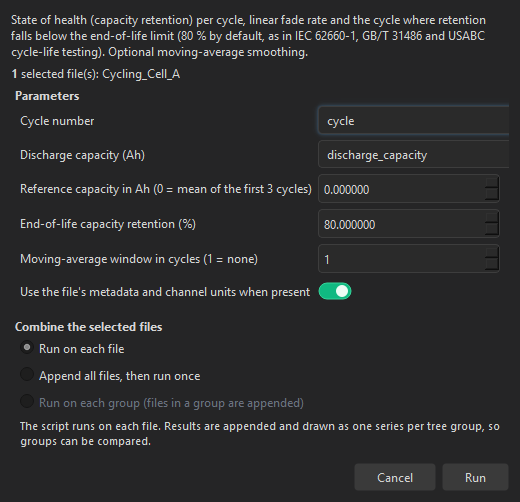Click the state of health description text
520x502 pixels.
248,36
